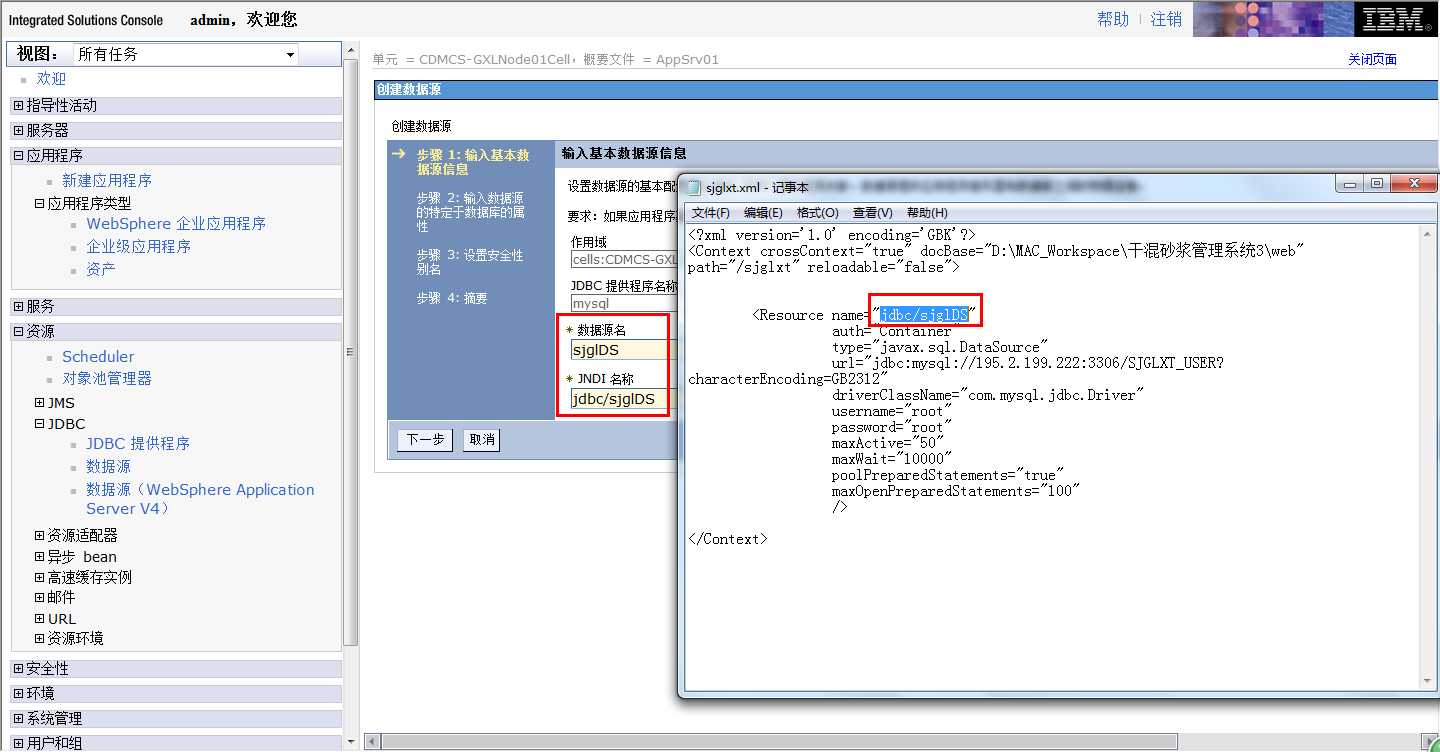Screen dimensions: 1440x752
Task: Maximize the sjglxt.xml Notepad window
Action: (x=1377, y=183)
